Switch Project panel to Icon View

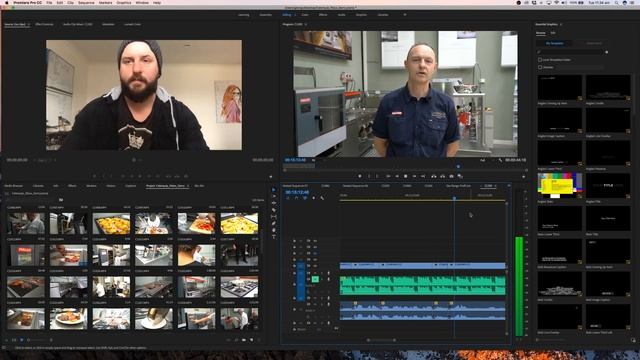[14, 340]
